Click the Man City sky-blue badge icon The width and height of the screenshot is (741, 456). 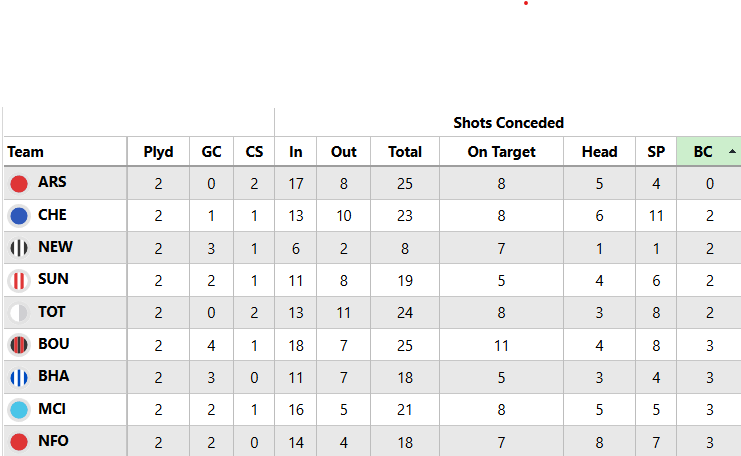pos(19,410)
